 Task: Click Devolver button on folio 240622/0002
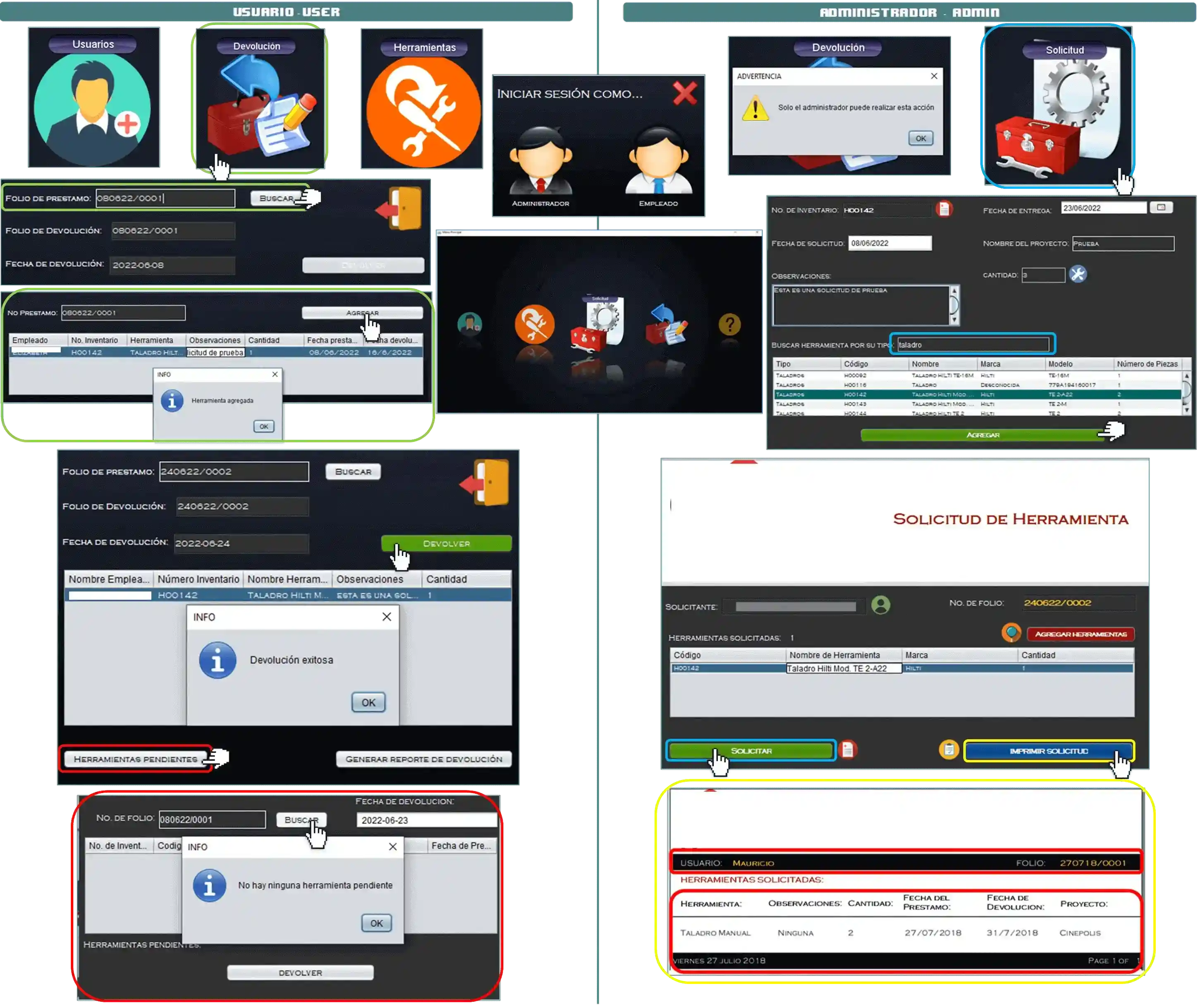(446, 543)
